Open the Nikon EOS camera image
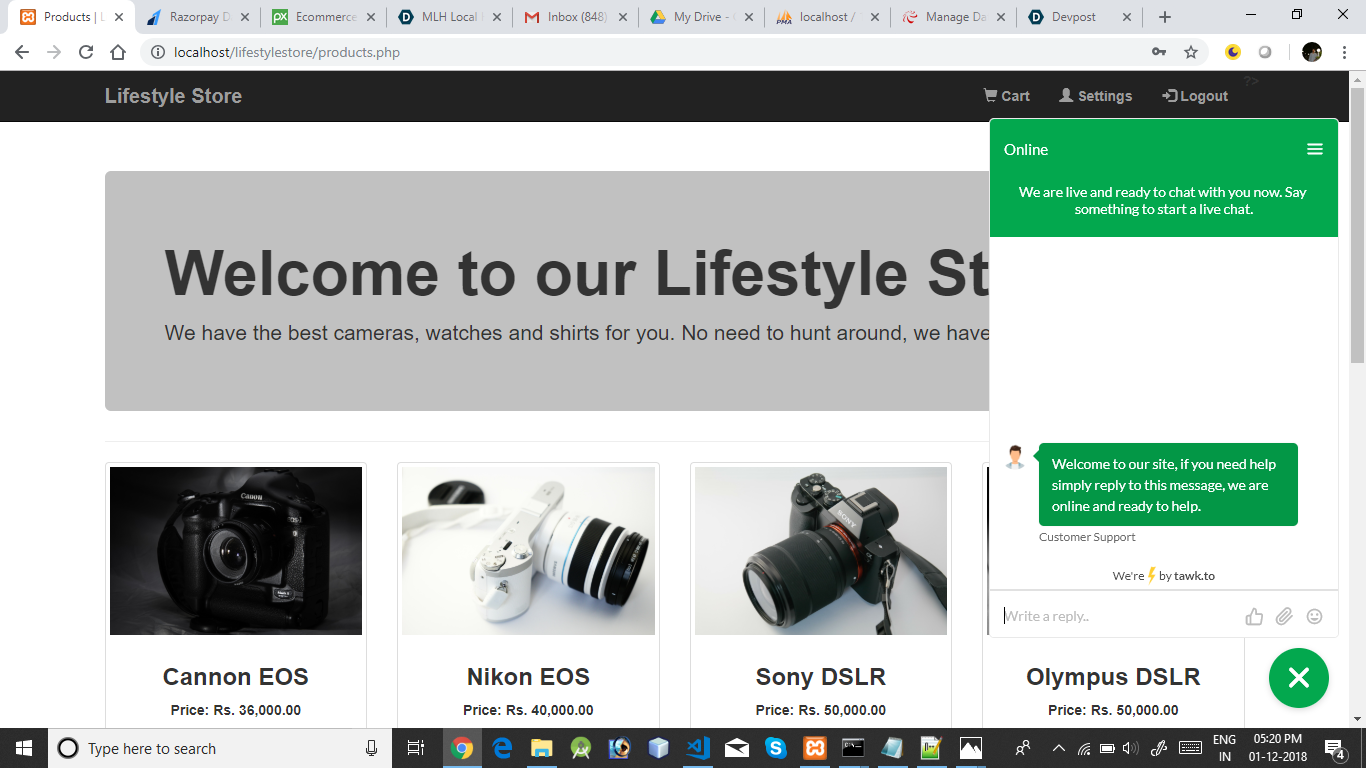This screenshot has width=1366, height=768. coord(528,551)
